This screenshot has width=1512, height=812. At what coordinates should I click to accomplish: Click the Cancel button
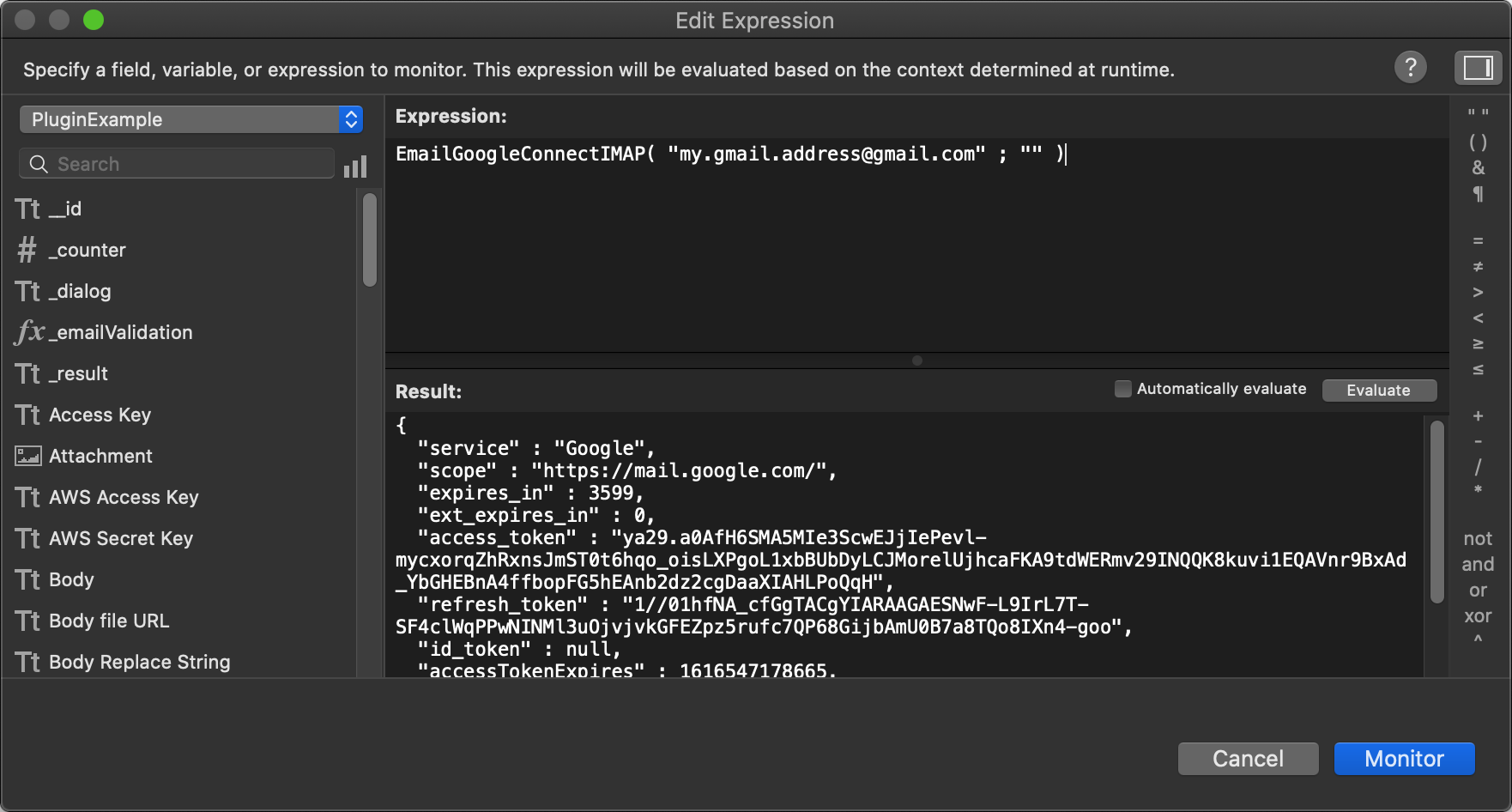[x=1248, y=759]
